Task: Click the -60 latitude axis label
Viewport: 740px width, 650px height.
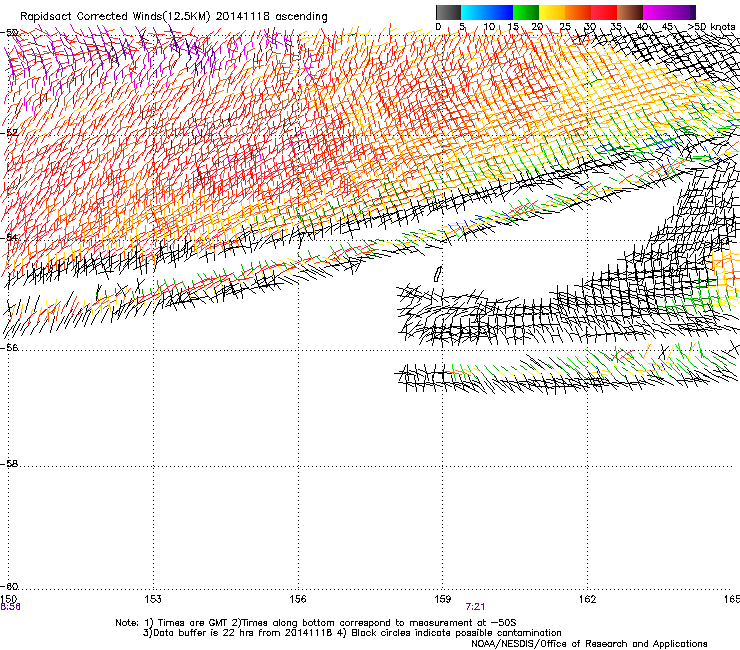Action: (9, 586)
